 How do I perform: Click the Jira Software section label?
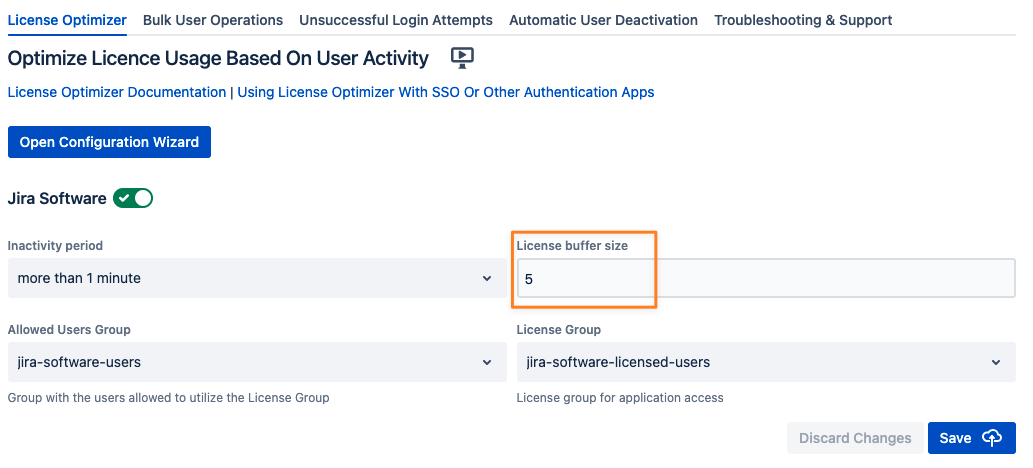pos(57,198)
